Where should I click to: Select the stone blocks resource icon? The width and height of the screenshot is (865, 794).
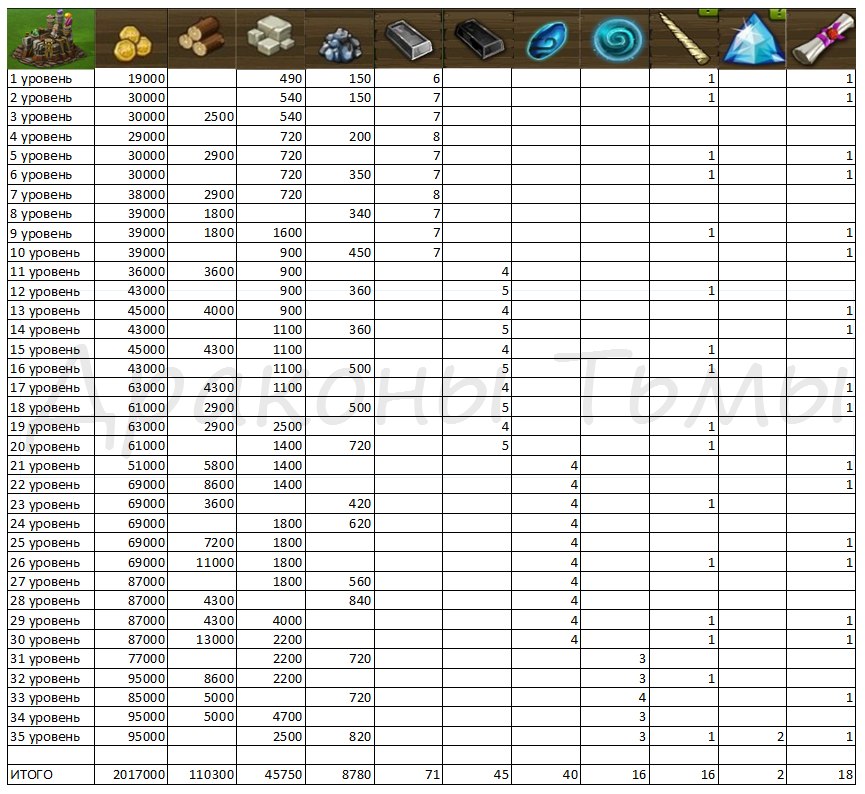(x=270, y=37)
